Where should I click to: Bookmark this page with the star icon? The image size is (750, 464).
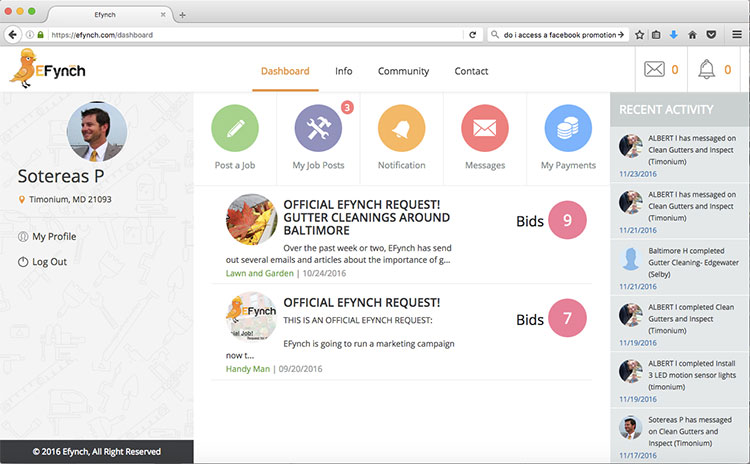click(640, 34)
